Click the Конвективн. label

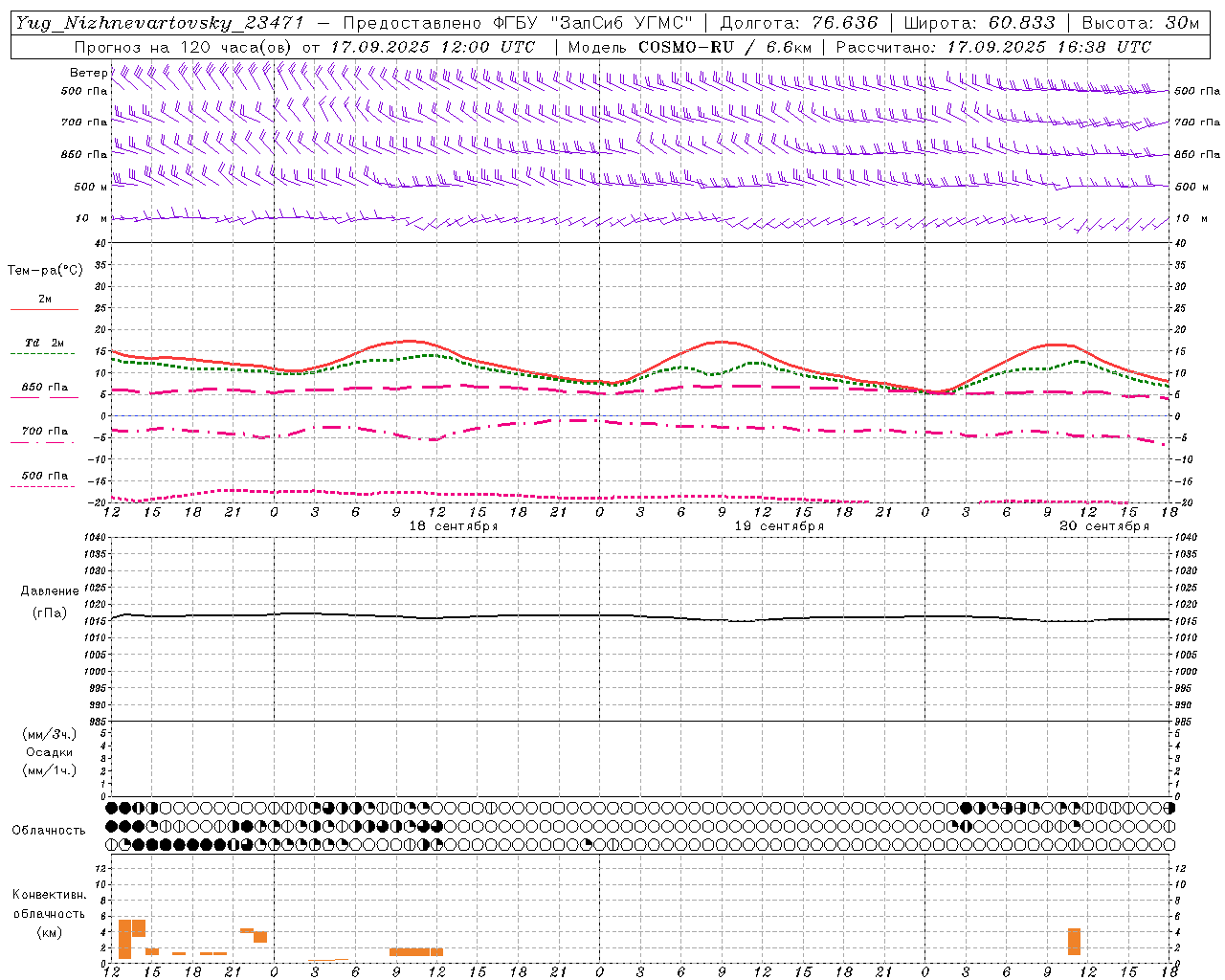click(x=50, y=895)
